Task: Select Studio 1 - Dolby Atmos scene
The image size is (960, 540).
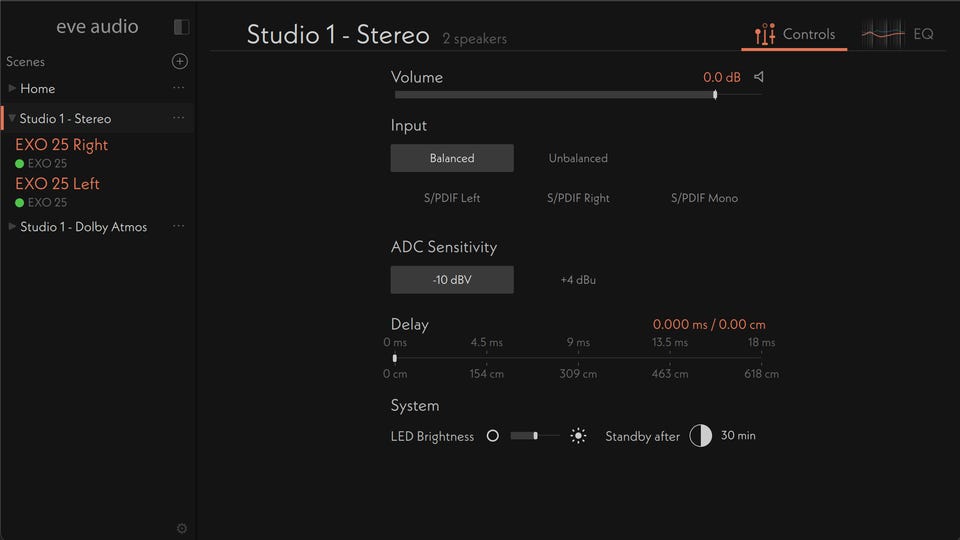Action: 83,227
